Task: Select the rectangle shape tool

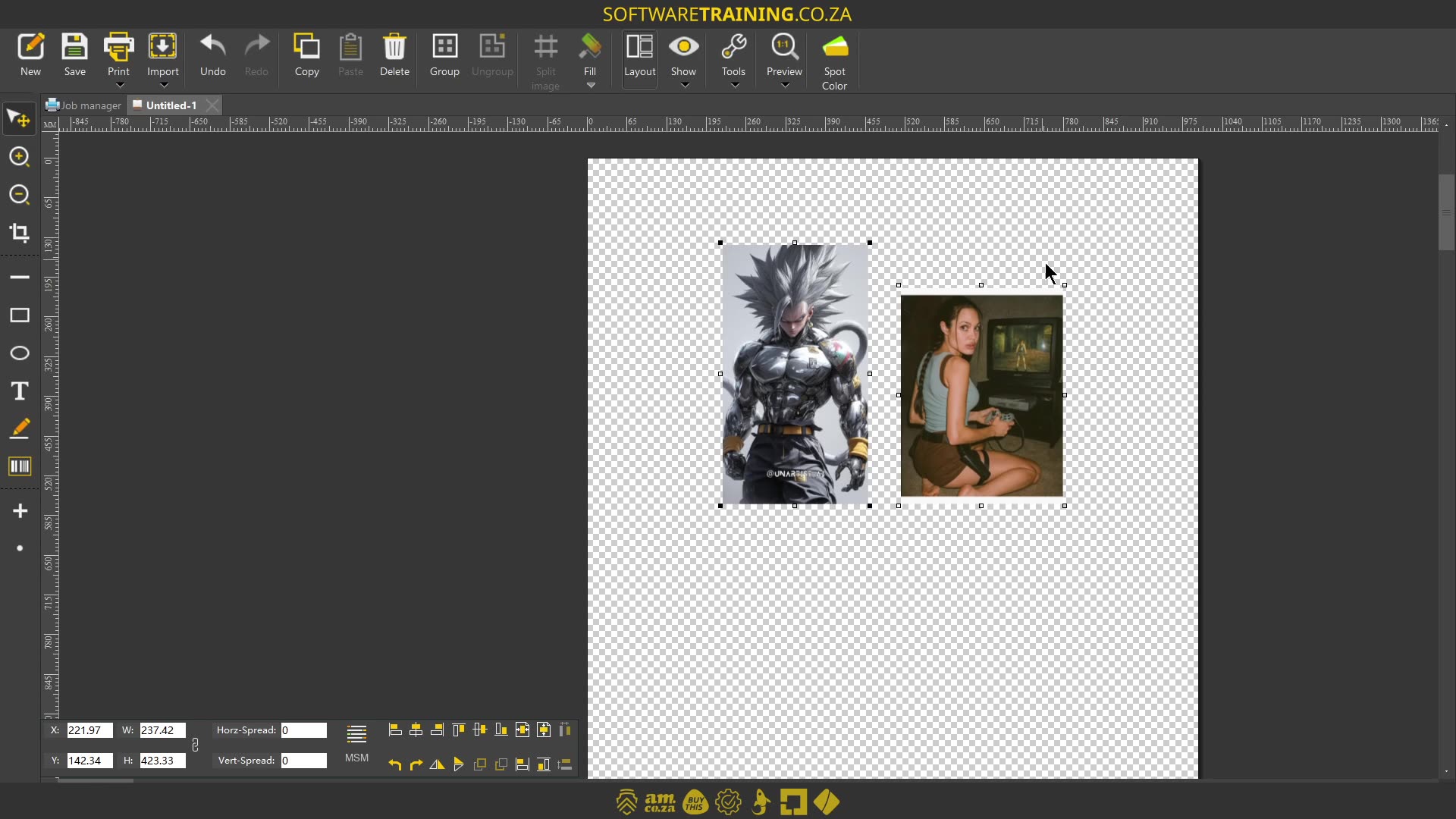Action: [20, 315]
